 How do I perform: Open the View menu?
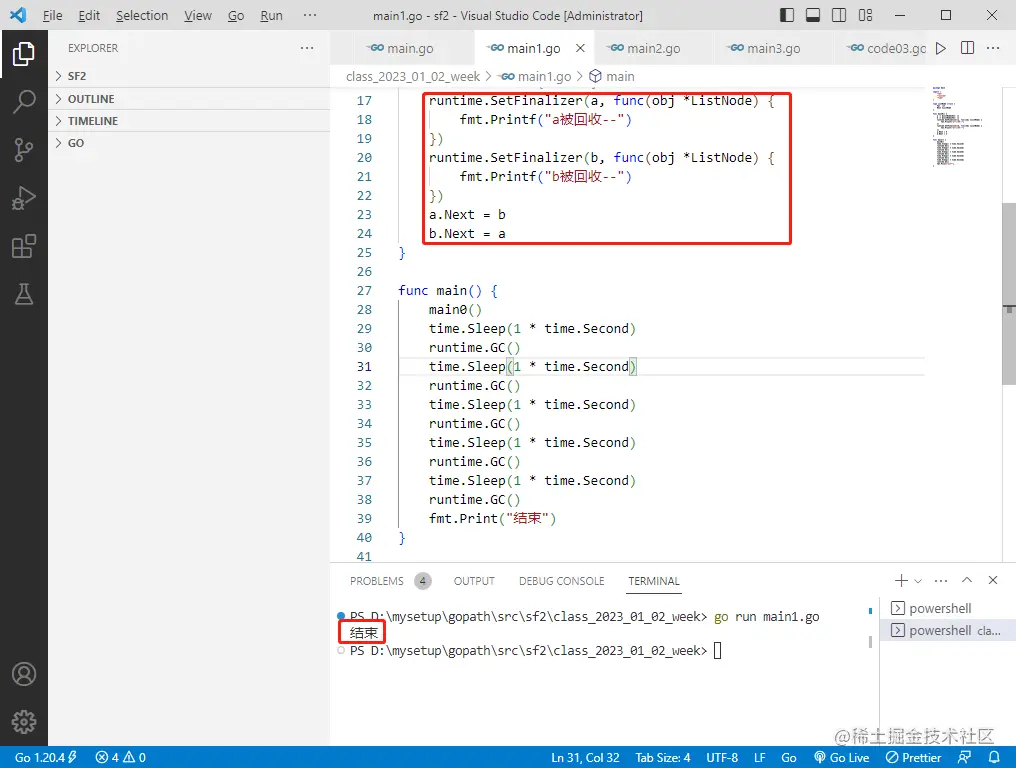pos(198,15)
